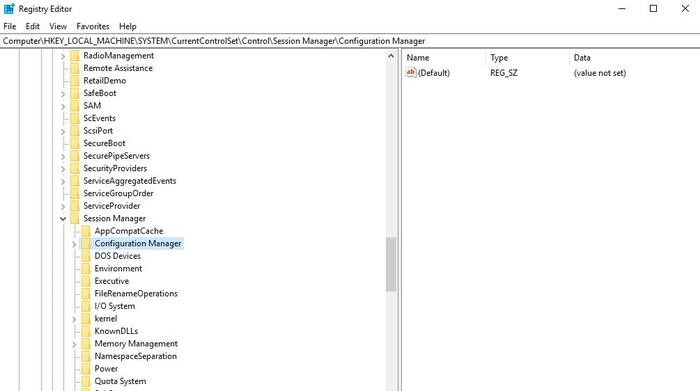
Task: Click the FileRenameOperations folder icon
Action: point(86,293)
